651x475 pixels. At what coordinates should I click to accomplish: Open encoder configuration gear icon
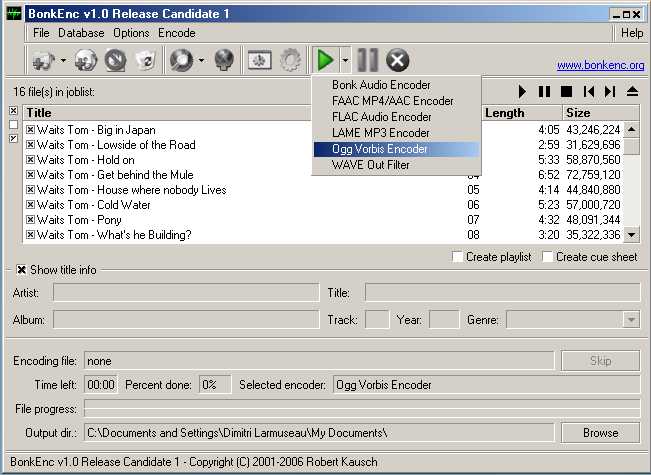[290, 61]
